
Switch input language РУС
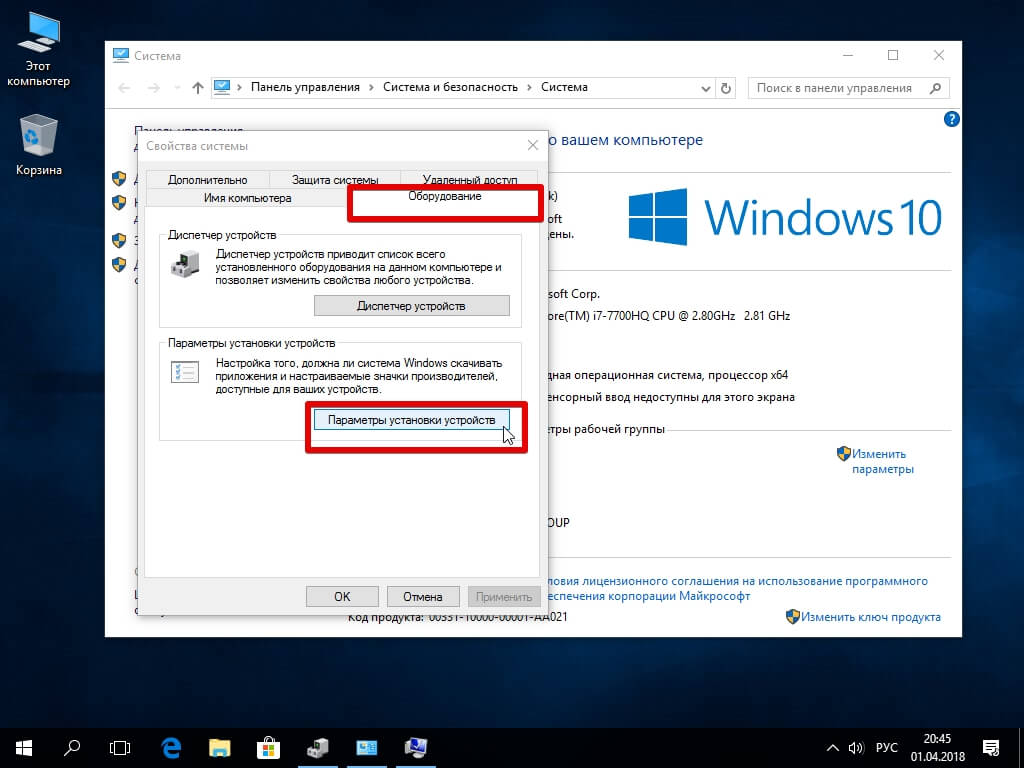point(886,748)
